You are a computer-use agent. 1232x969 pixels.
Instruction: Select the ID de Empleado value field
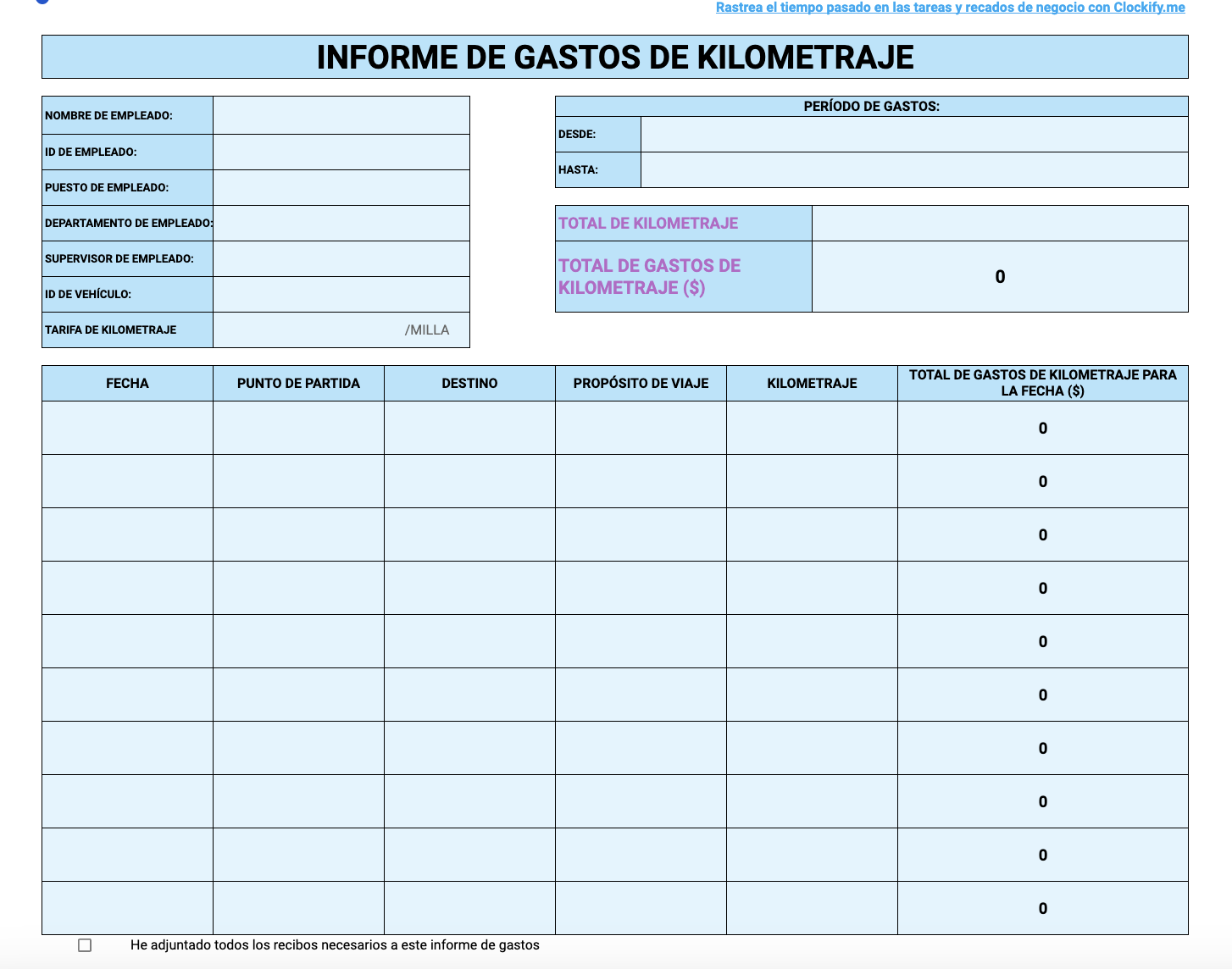coord(341,152)
